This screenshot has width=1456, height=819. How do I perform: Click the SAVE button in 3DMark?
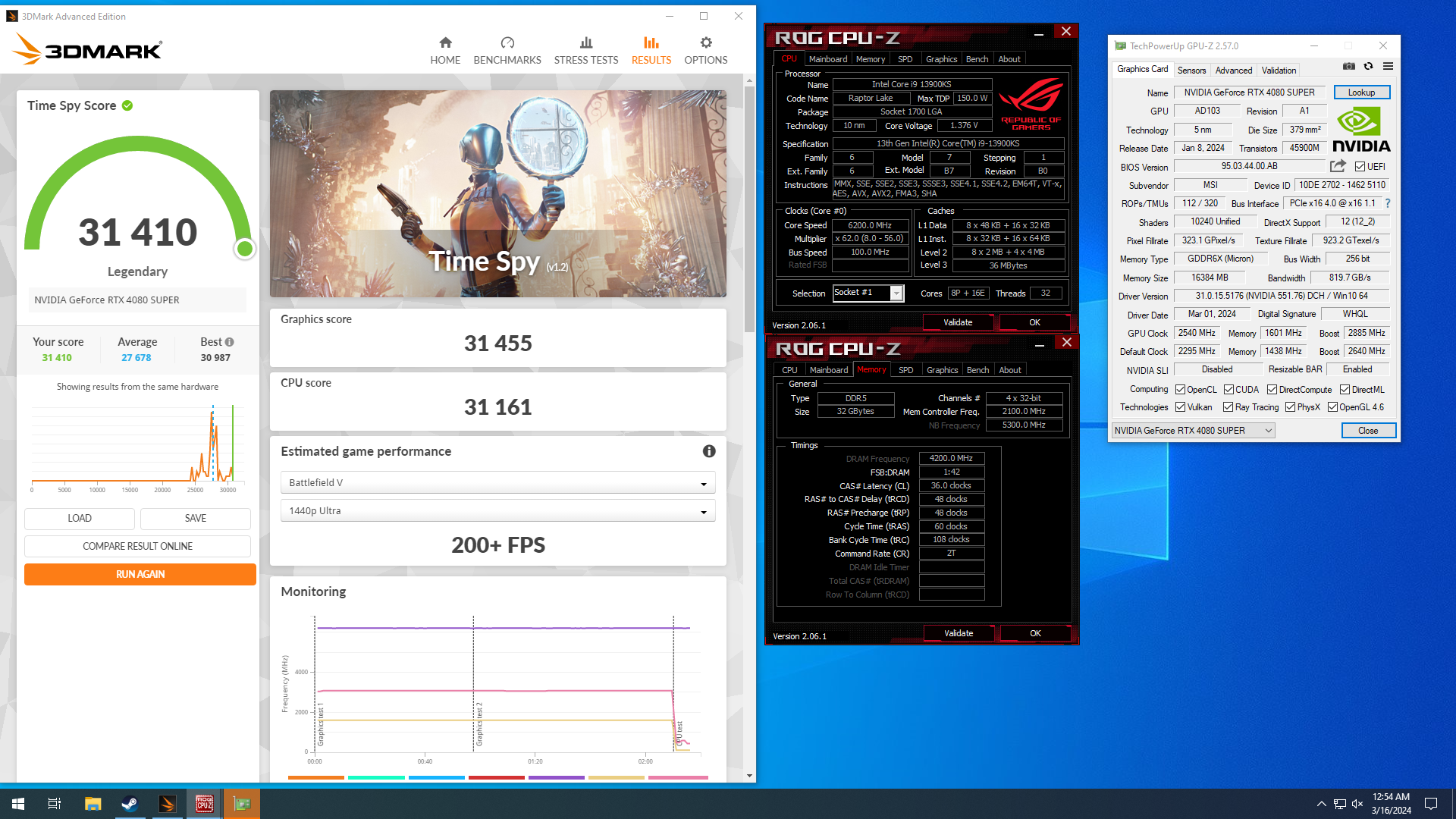click(x=196, y=519)
